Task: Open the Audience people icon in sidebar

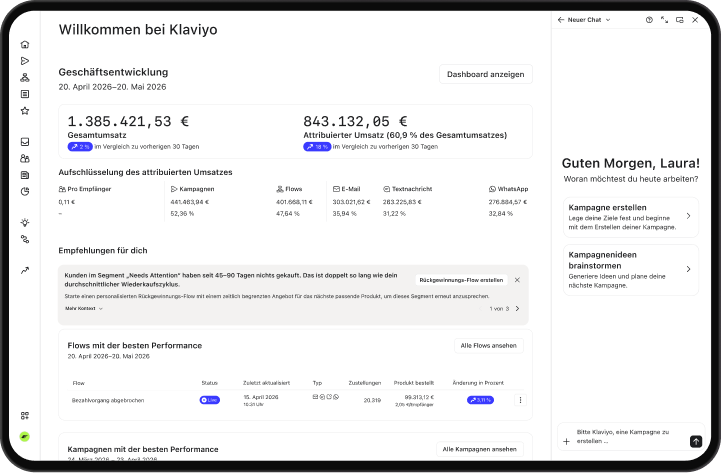Action: [x=25, y=159]
